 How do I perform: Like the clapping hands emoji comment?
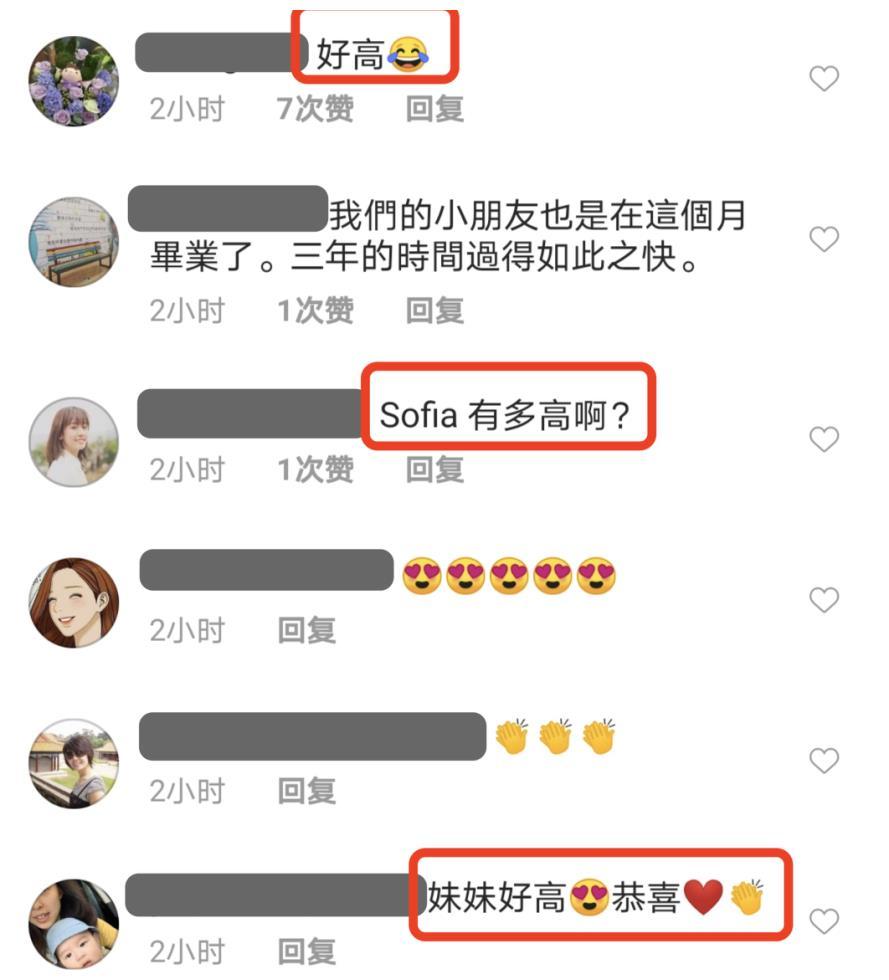(x=824, y=761)
